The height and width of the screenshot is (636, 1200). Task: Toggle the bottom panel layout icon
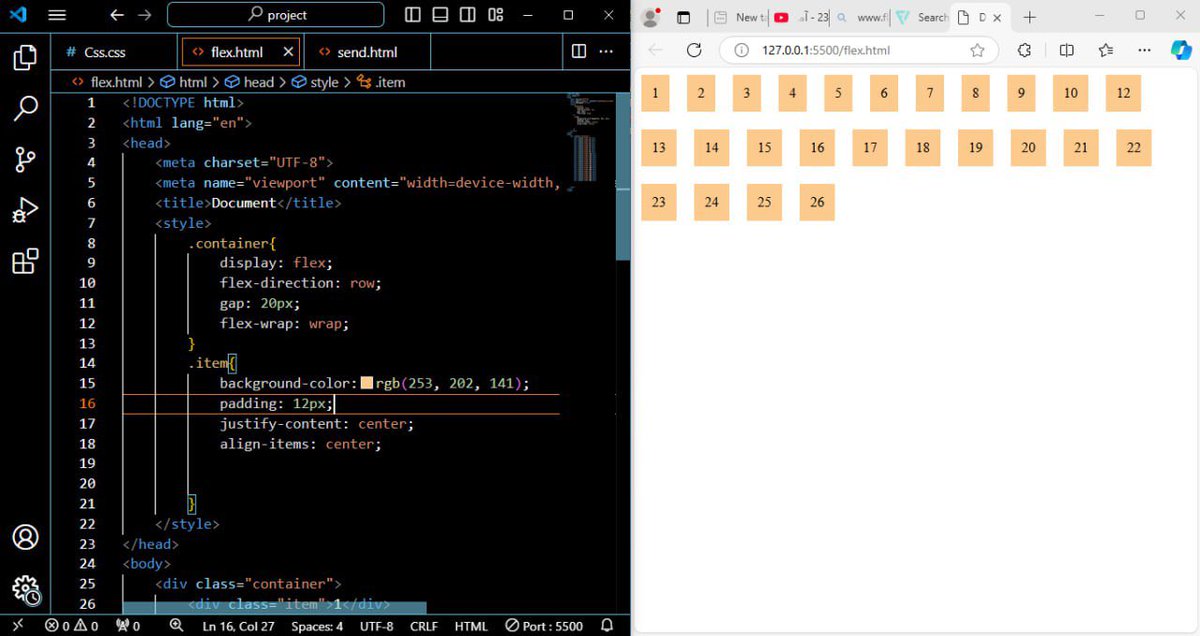[x=440, y=15]
